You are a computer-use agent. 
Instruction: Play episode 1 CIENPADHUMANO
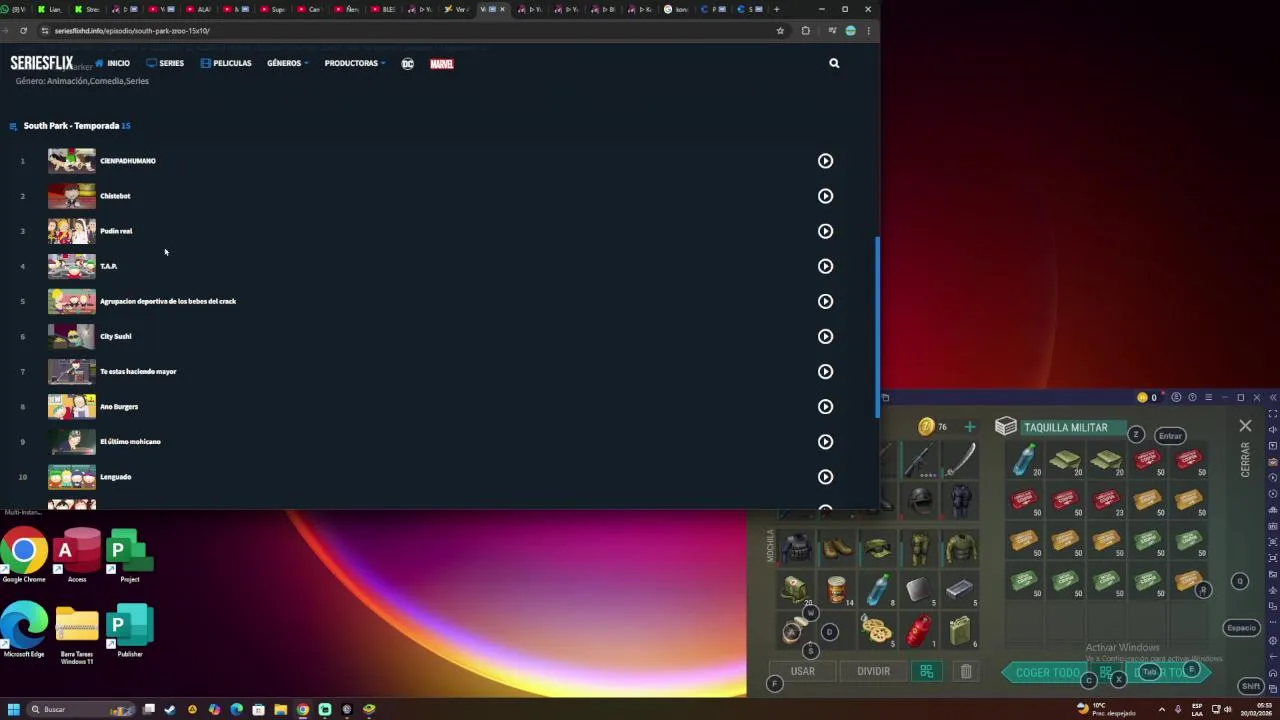825,161
